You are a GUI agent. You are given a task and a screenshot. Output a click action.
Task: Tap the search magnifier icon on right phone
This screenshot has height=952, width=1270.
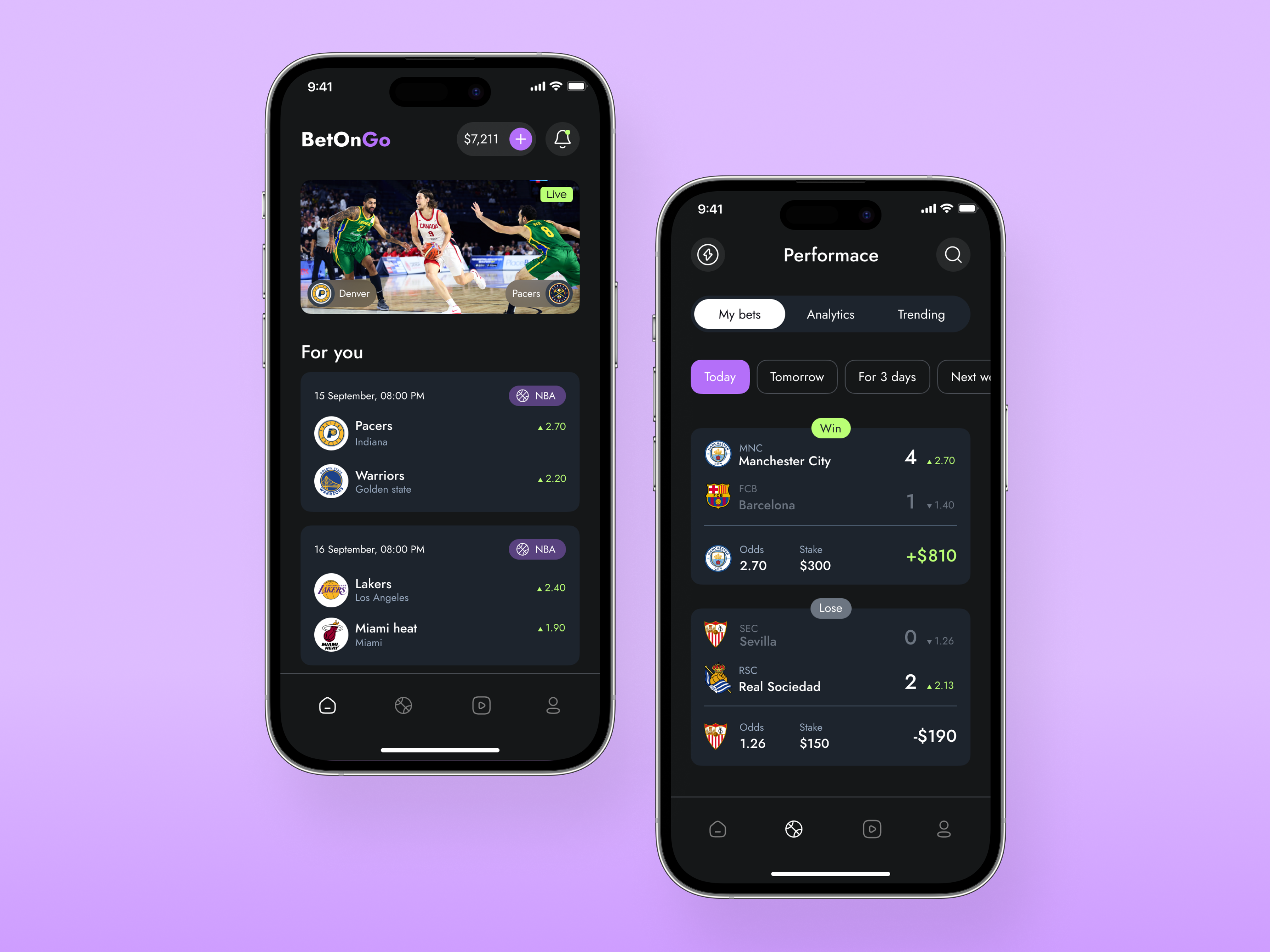point(954,255)
